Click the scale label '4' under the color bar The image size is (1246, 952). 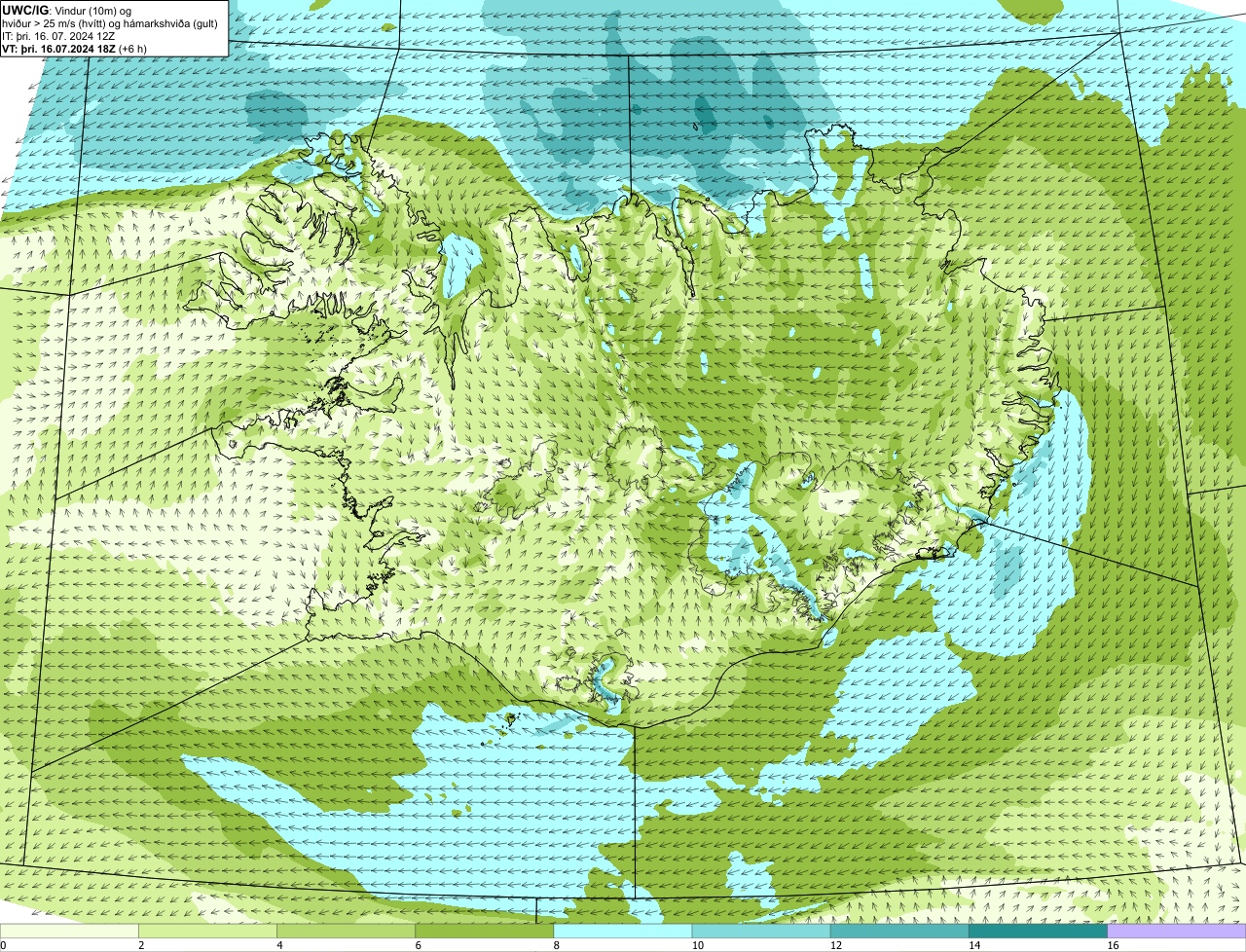point(280,945)
